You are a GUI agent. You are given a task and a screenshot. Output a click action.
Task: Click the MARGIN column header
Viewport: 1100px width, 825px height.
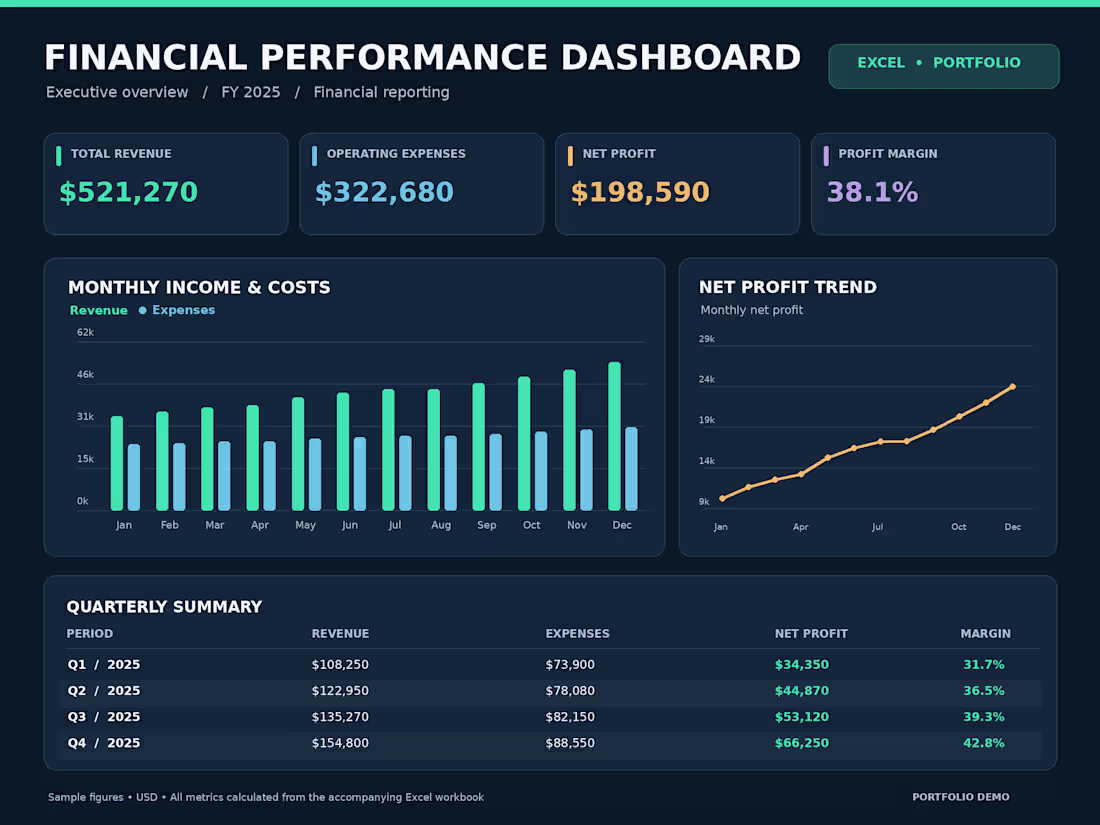[986, 633]
